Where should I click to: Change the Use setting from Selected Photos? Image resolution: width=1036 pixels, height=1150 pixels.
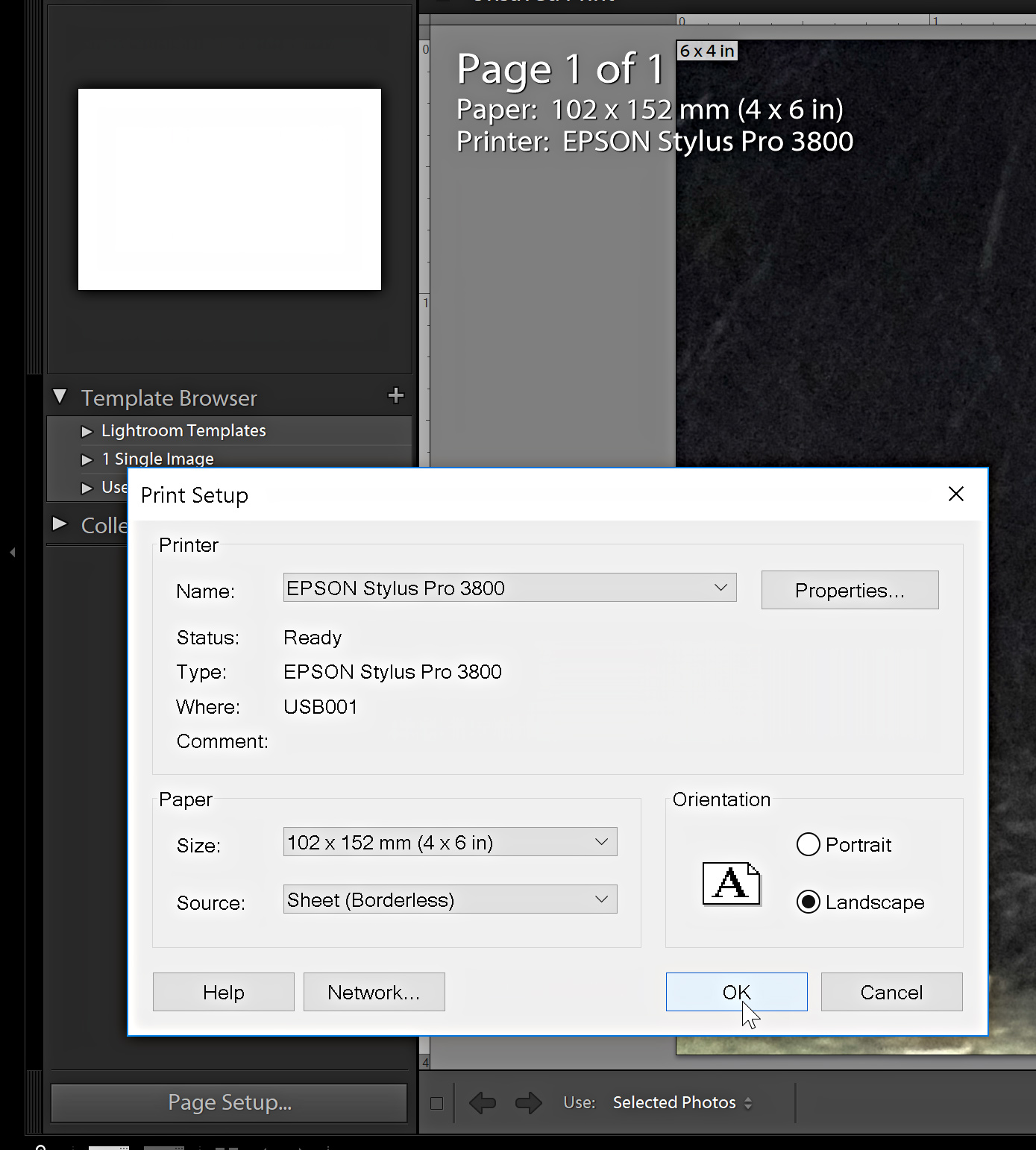(681, 1102)
